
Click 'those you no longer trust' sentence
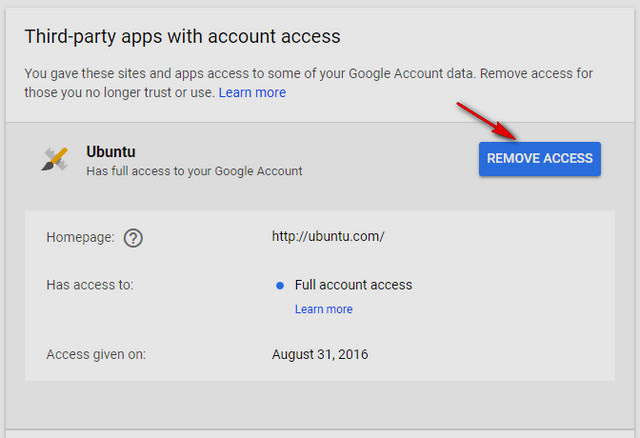coord(119,93)
